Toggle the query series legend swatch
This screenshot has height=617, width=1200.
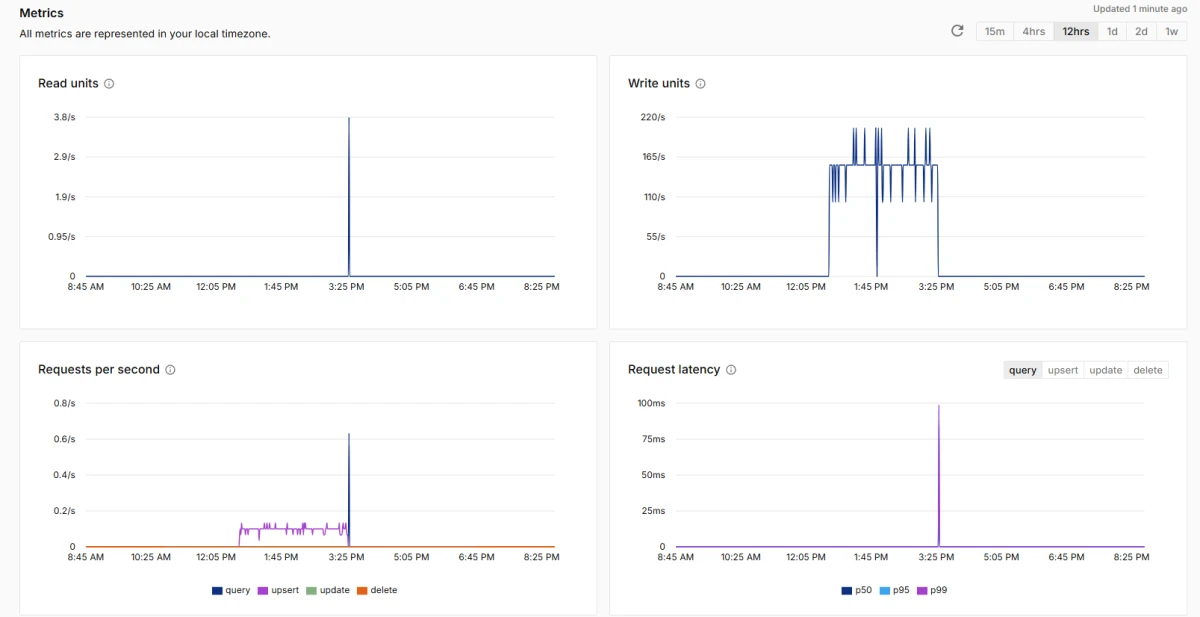(x=217, y=591)
